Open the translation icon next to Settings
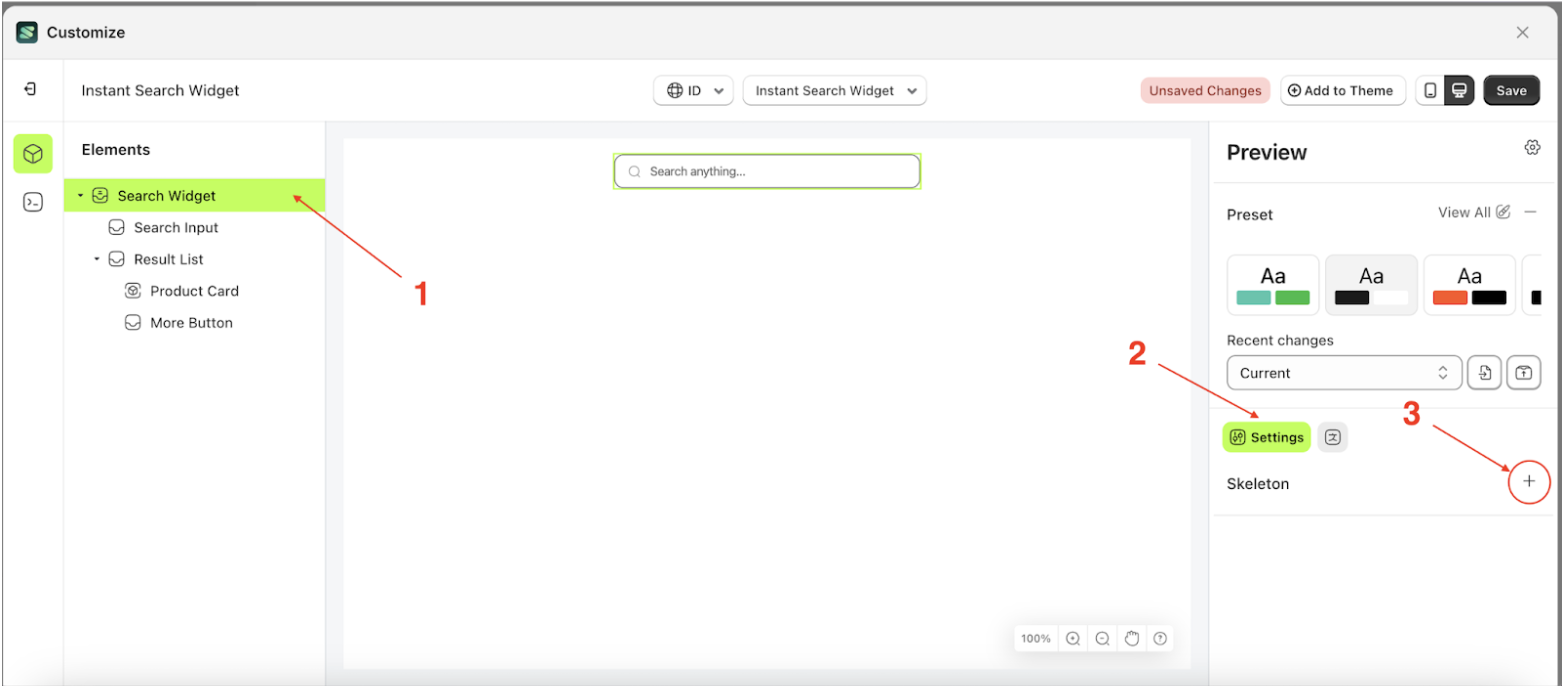The width and height of the screenshot is (1562, 686). click(1332, 436)
